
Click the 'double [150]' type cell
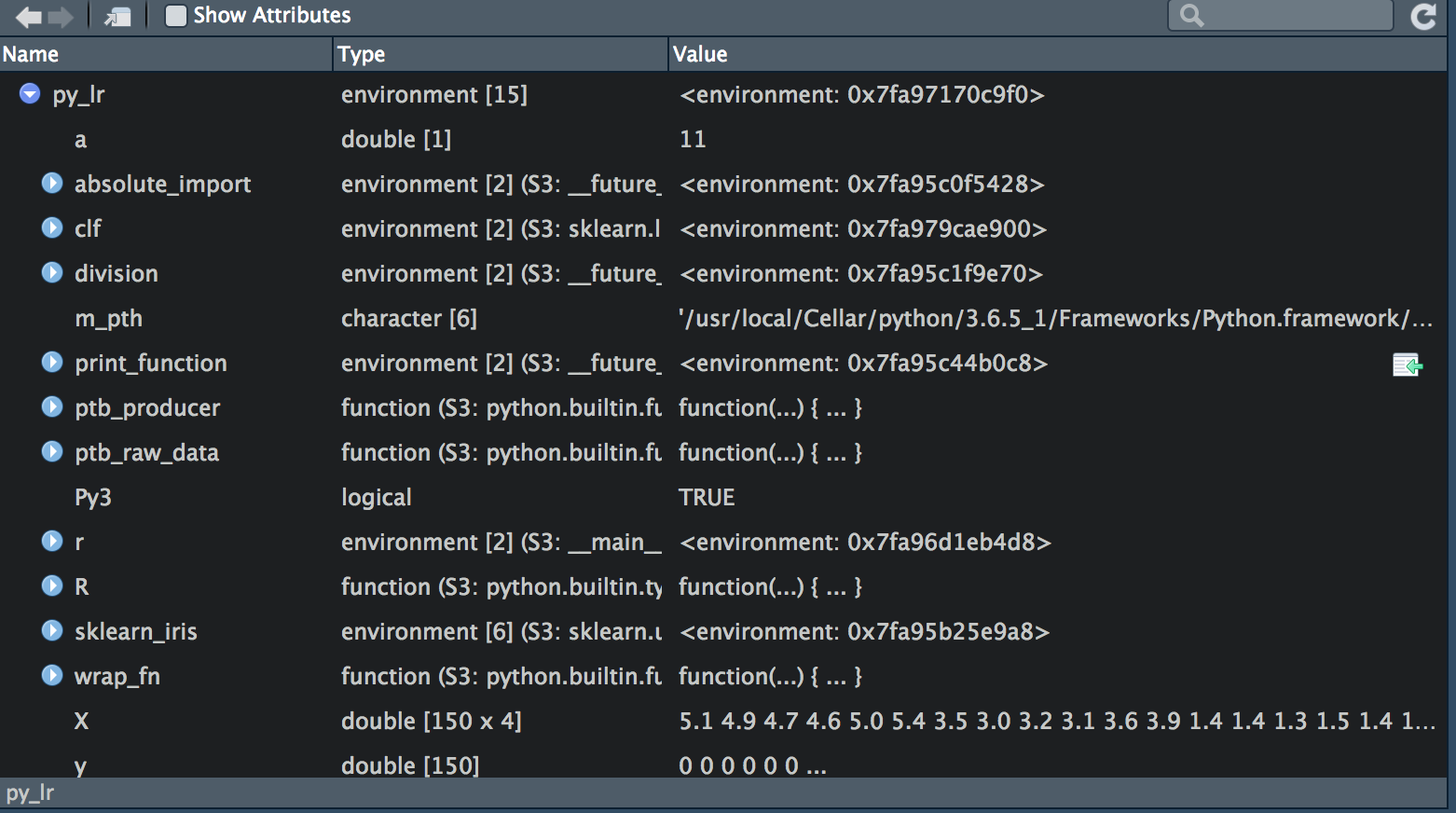[410, 765]
